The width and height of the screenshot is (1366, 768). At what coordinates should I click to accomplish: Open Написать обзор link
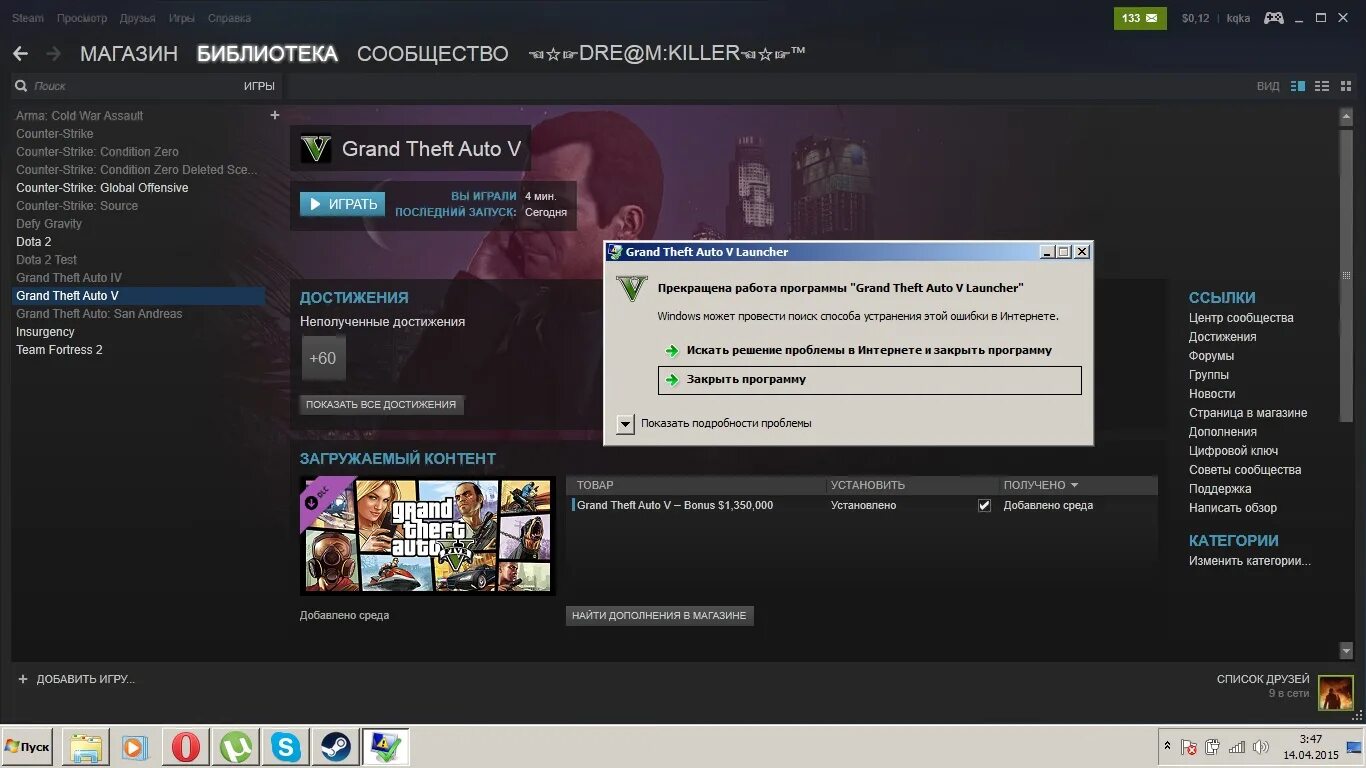pyautogui.click(x=1233, y=508)
